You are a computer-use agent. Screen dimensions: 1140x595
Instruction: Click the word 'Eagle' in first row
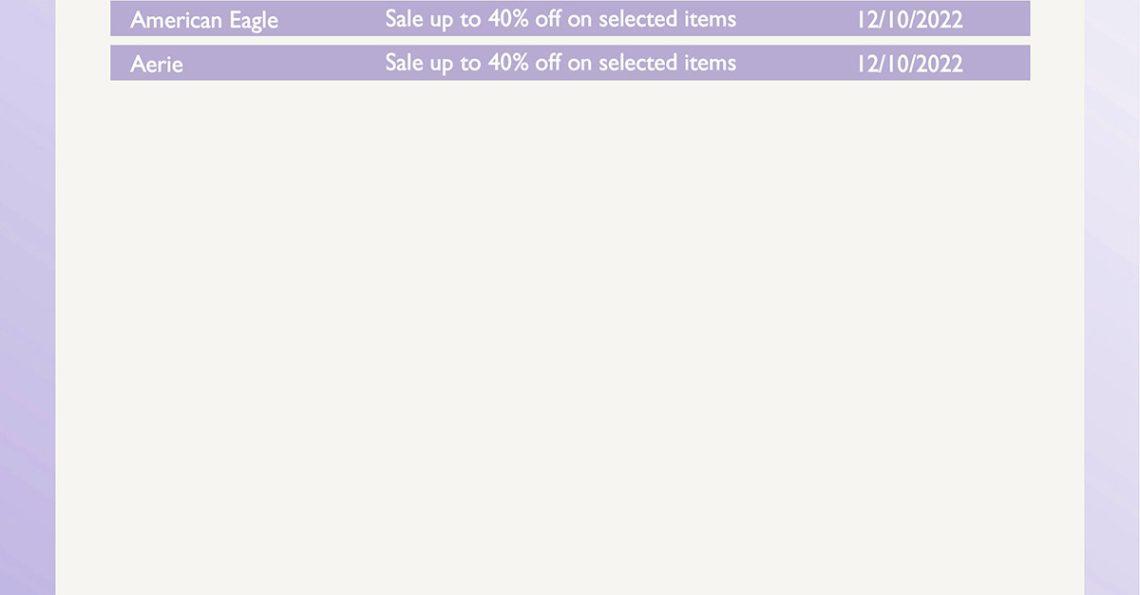[x=254, y=22]
